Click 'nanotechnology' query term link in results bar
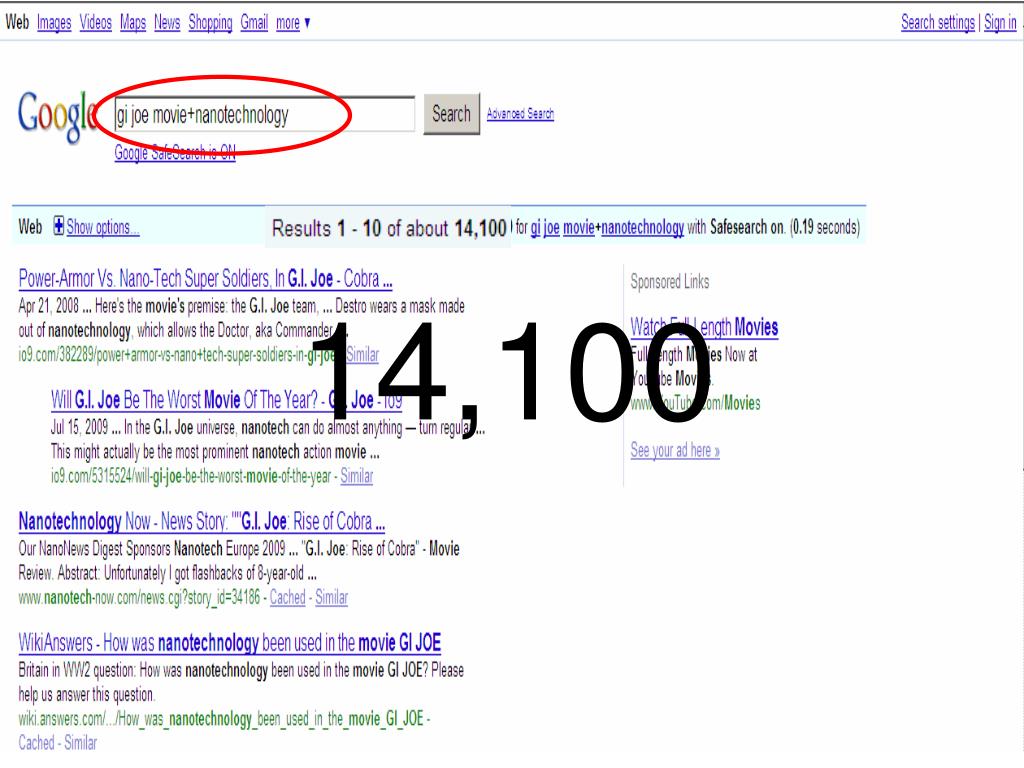Viewport: 1024px width, 768px height. (642, 227)
